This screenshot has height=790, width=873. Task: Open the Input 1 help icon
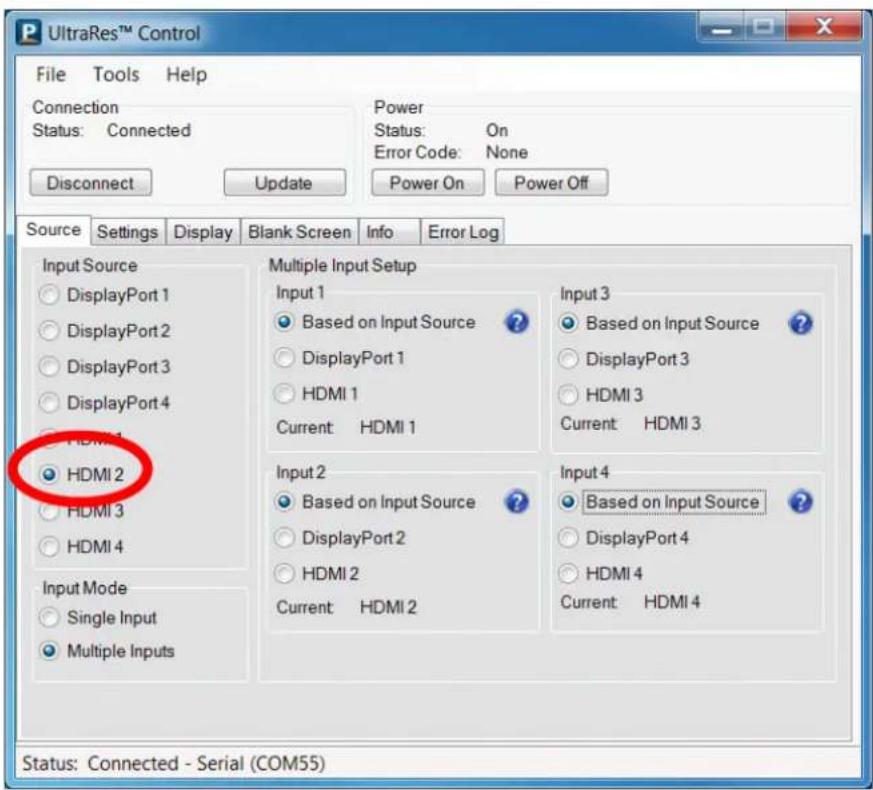click(x=517, y=322)
